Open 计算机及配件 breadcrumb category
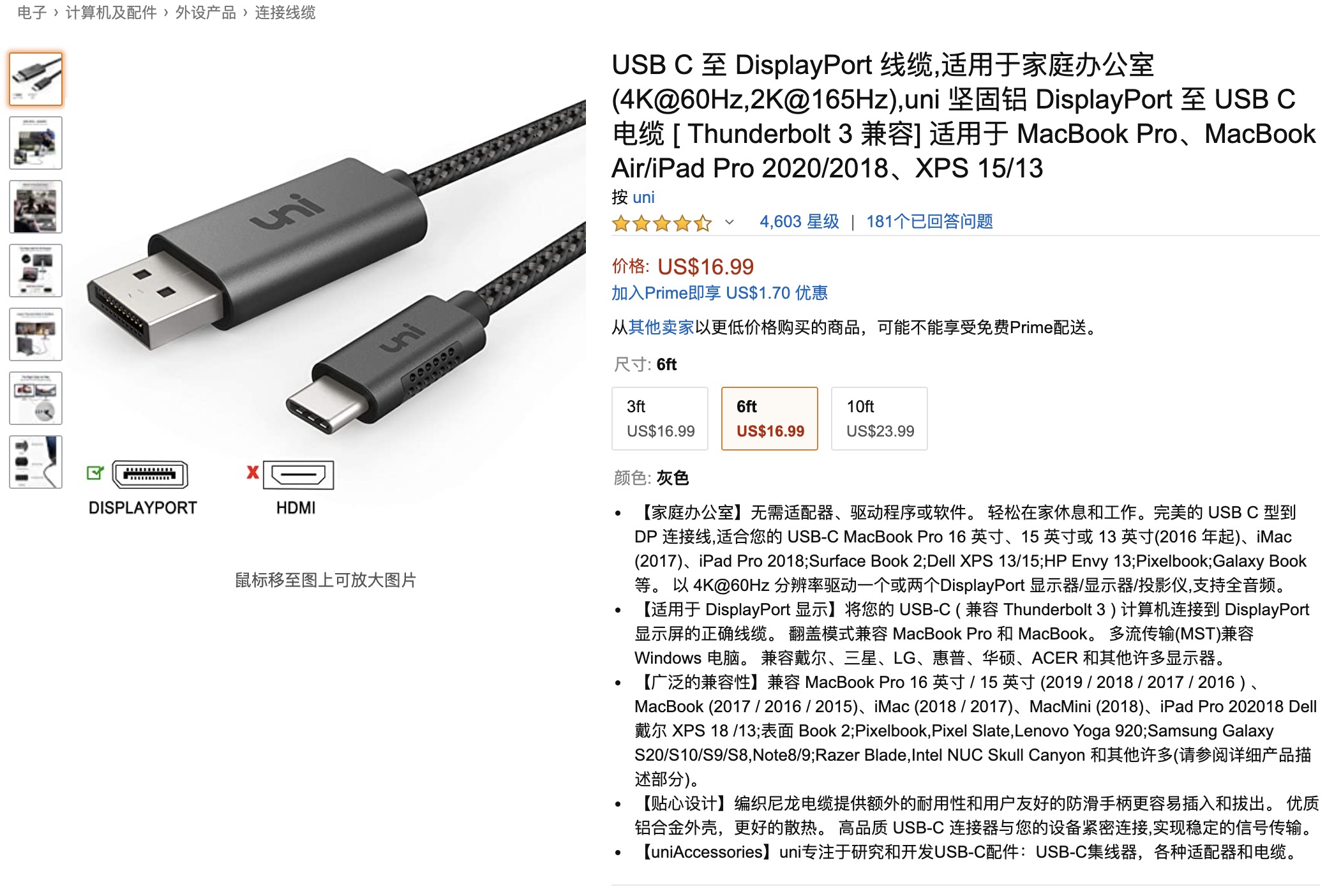Screen dimensions: 1334x896 click(x=111, y=12)
